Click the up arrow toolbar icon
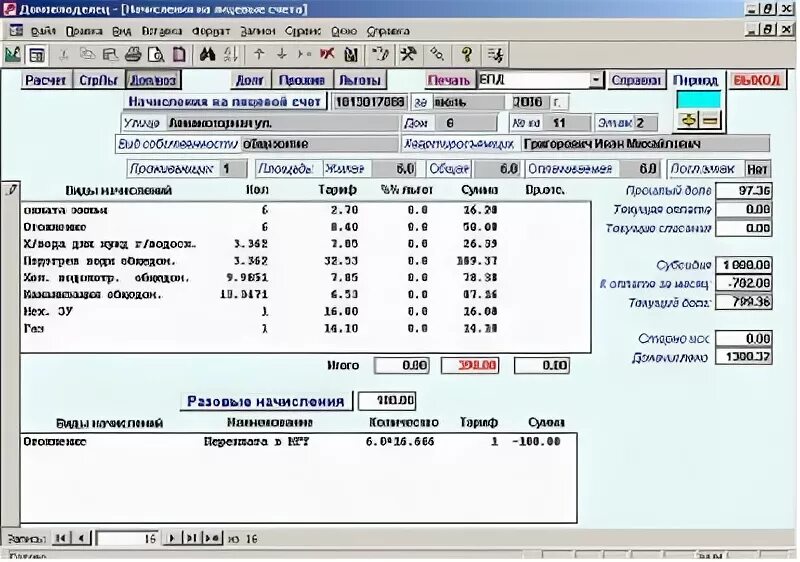 click(259, 54)
